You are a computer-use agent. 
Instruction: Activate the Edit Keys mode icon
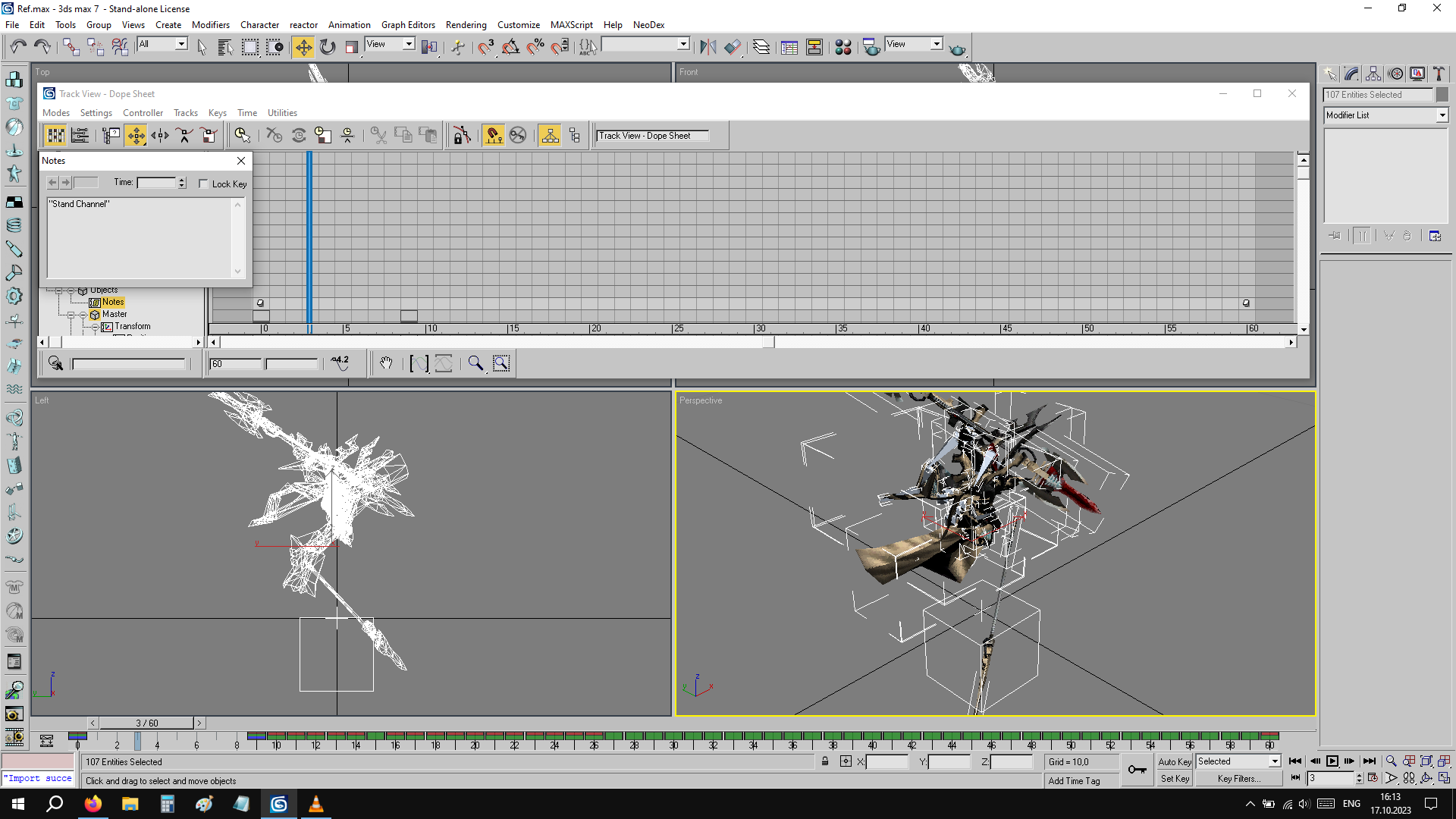(56, 136)
